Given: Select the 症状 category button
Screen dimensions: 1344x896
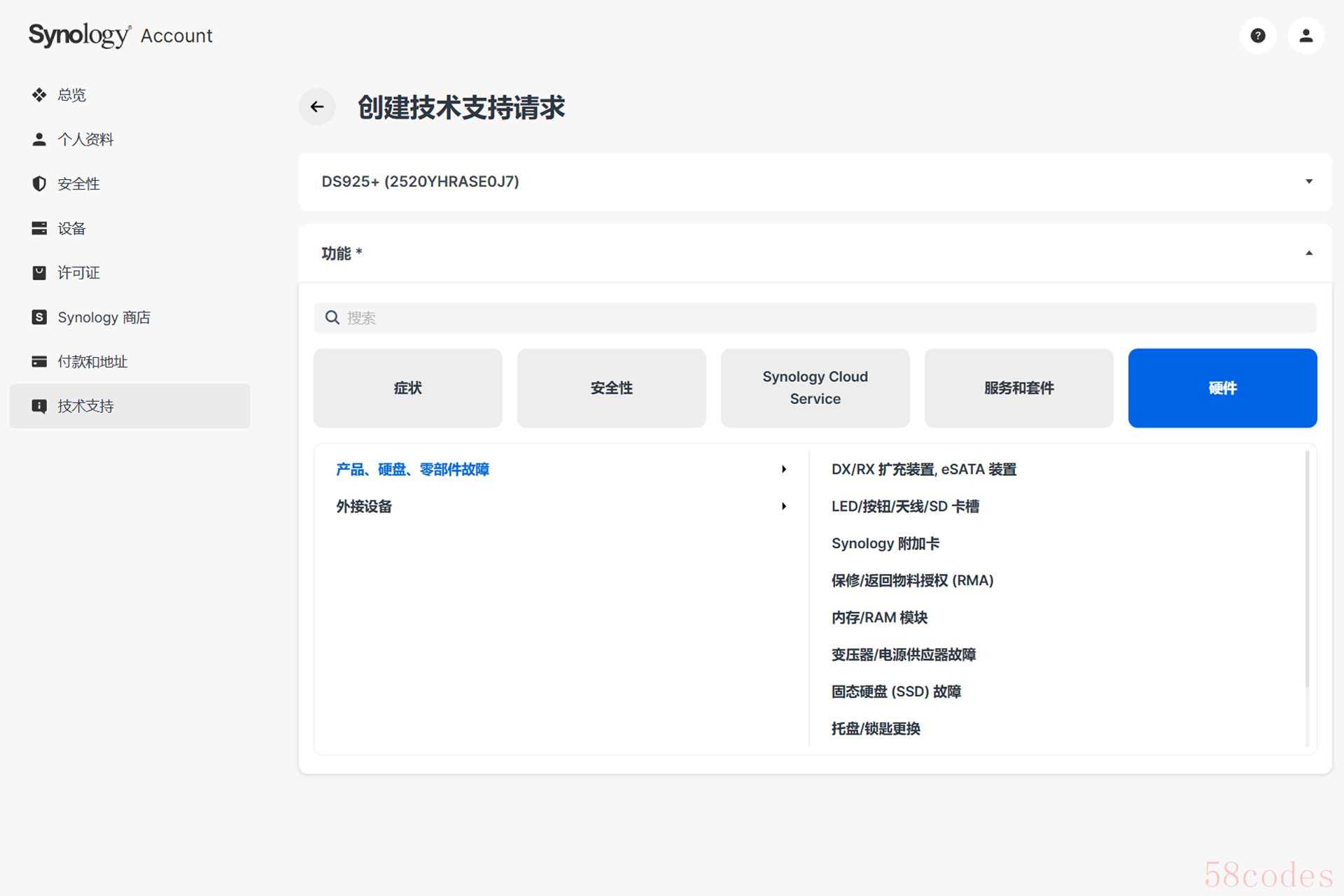Looking at the screenshot, I should (x=408, y=388).
